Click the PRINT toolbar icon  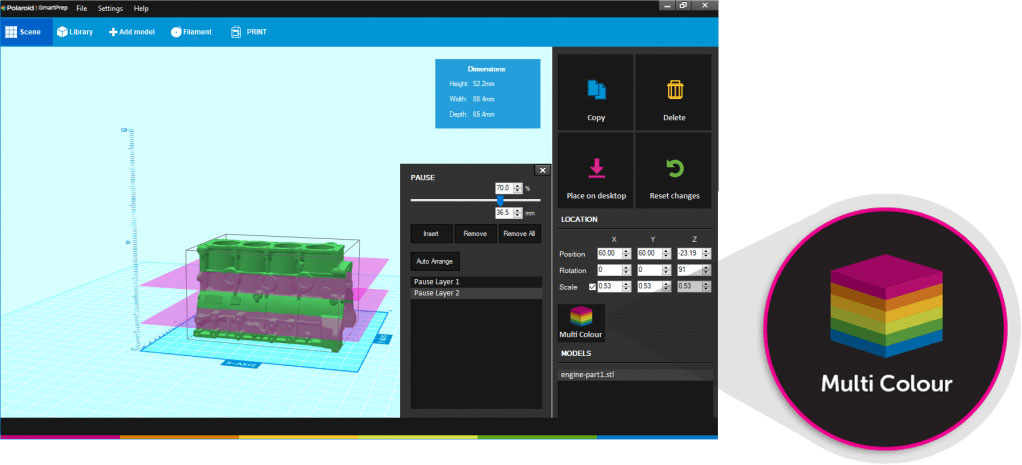pyautogui.click(x=236, y=32)
